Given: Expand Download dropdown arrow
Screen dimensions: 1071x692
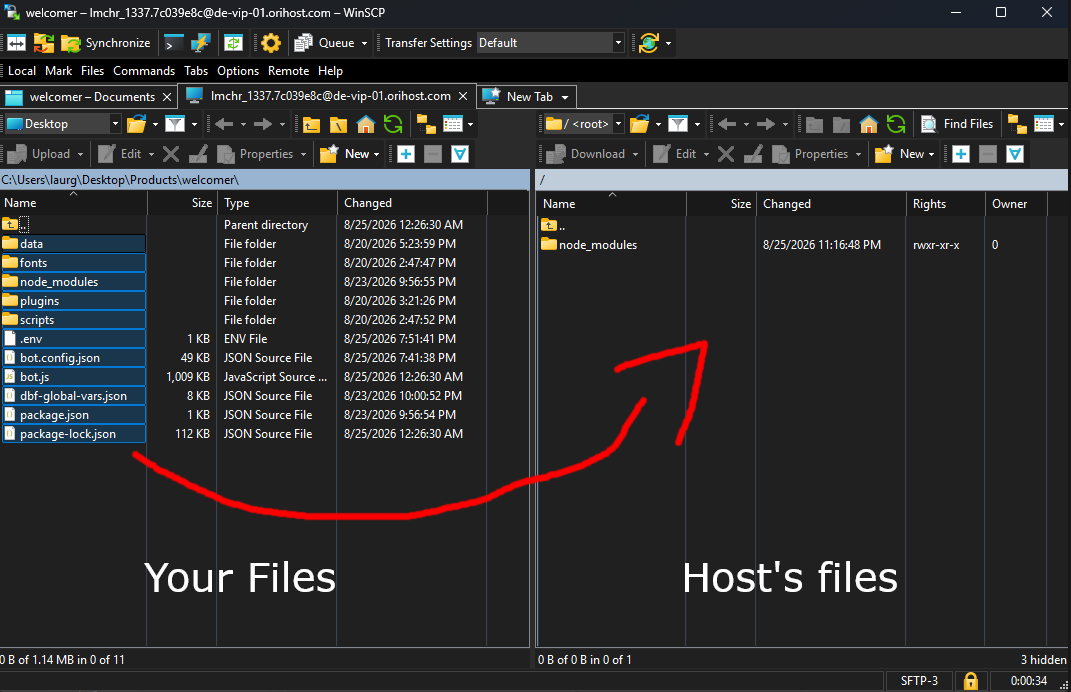Looking at the screenshot, I should coord(635,154).
